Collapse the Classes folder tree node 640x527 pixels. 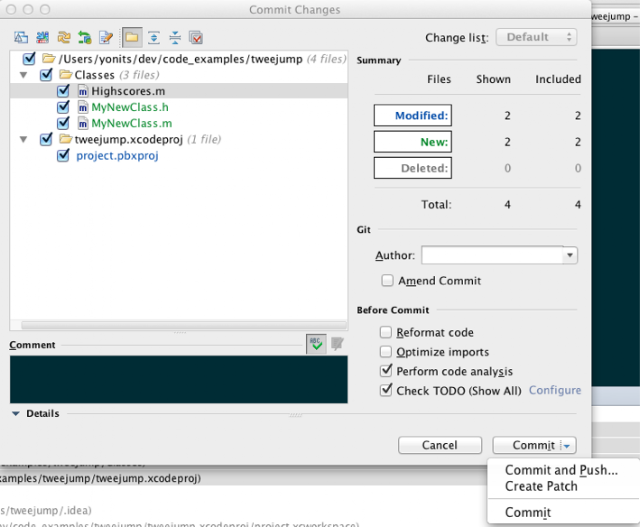point(24,75)
